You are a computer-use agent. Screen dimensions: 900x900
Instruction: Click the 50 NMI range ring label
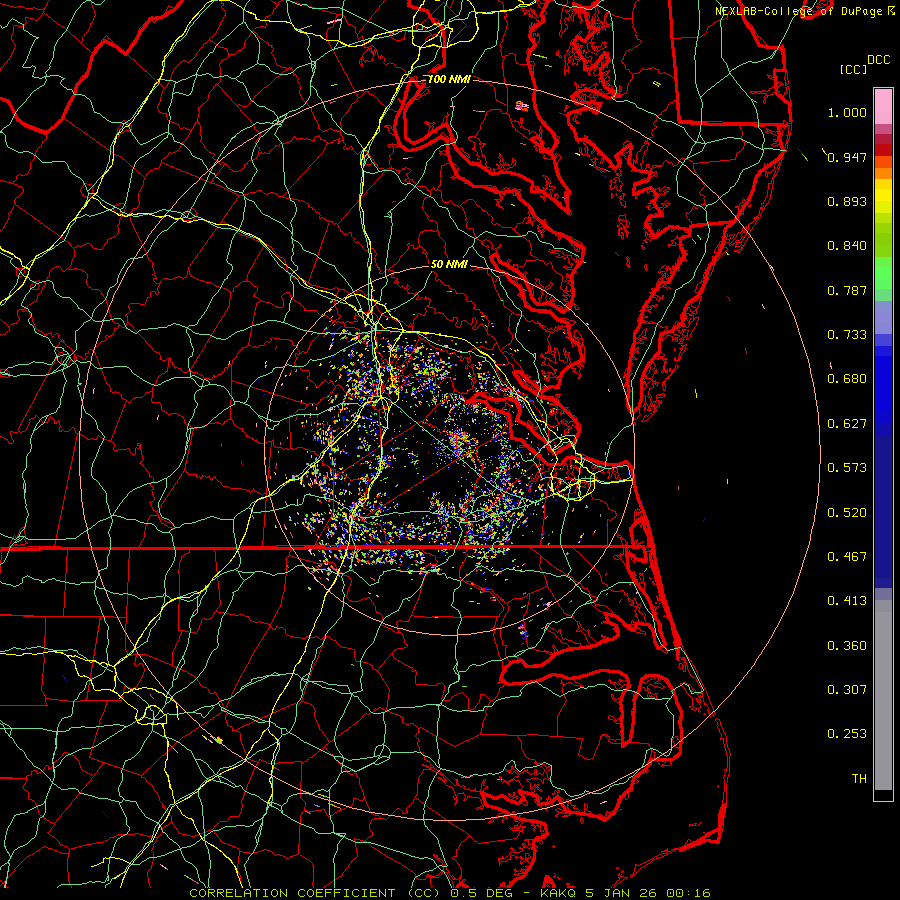tap(449, 265)
